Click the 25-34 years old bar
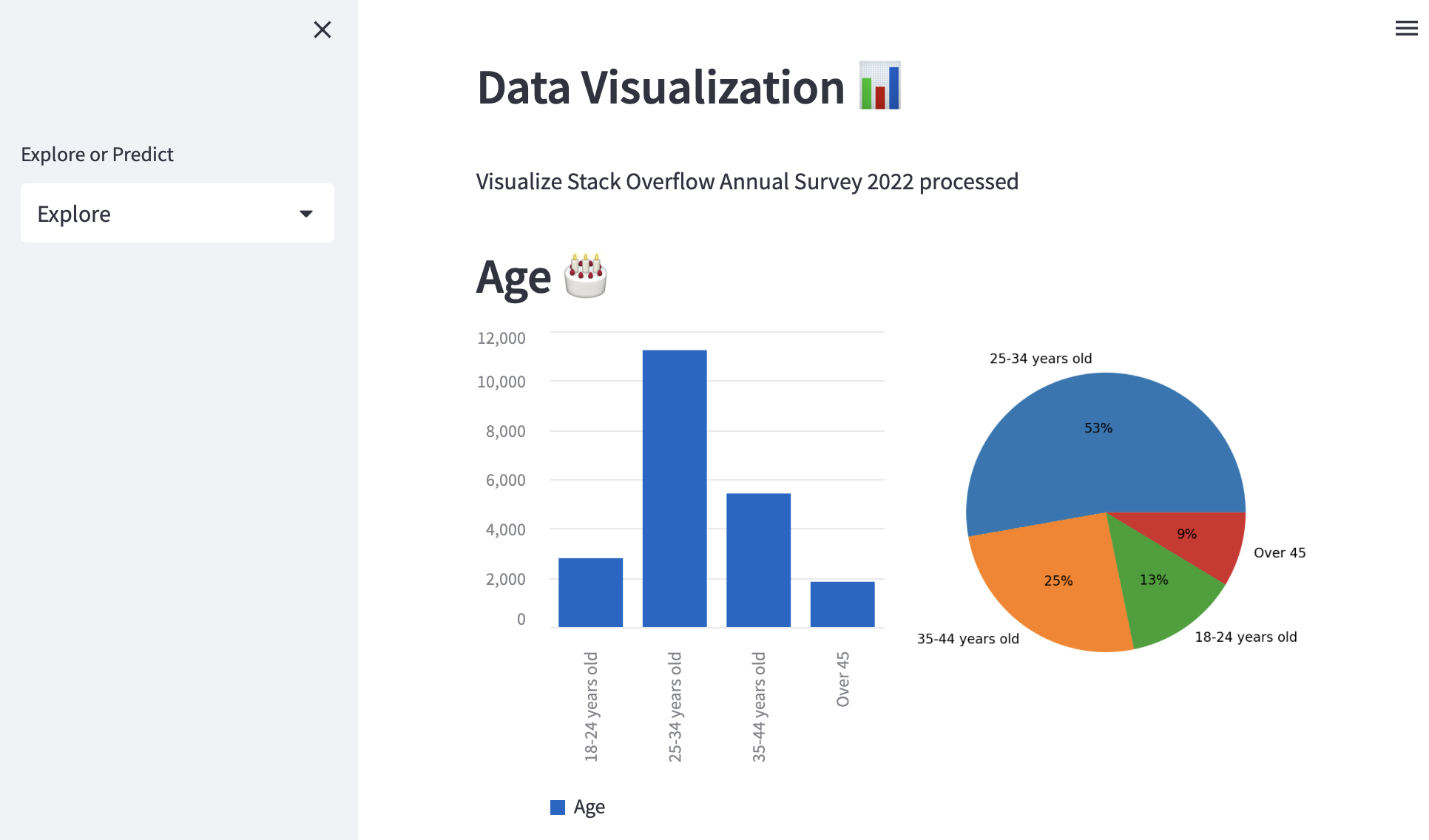The height and width of the screenshot is (840, 1429). (674, 488)
